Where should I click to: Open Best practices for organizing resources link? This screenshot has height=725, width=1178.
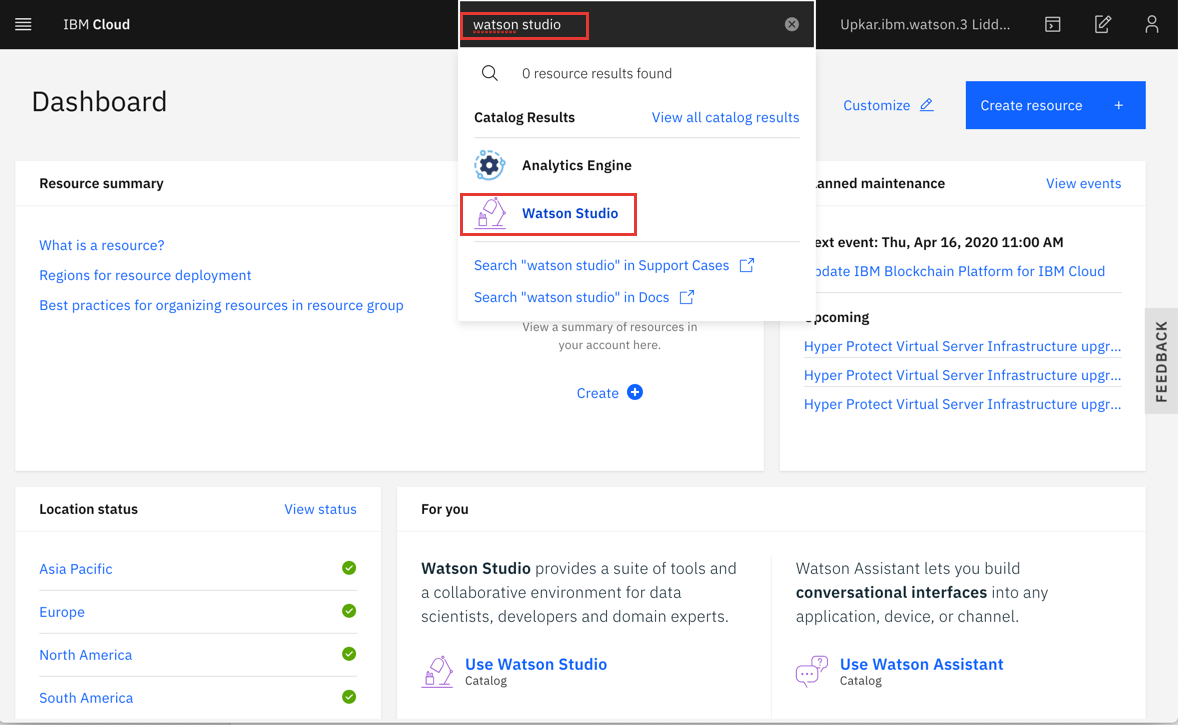[221, 306]
